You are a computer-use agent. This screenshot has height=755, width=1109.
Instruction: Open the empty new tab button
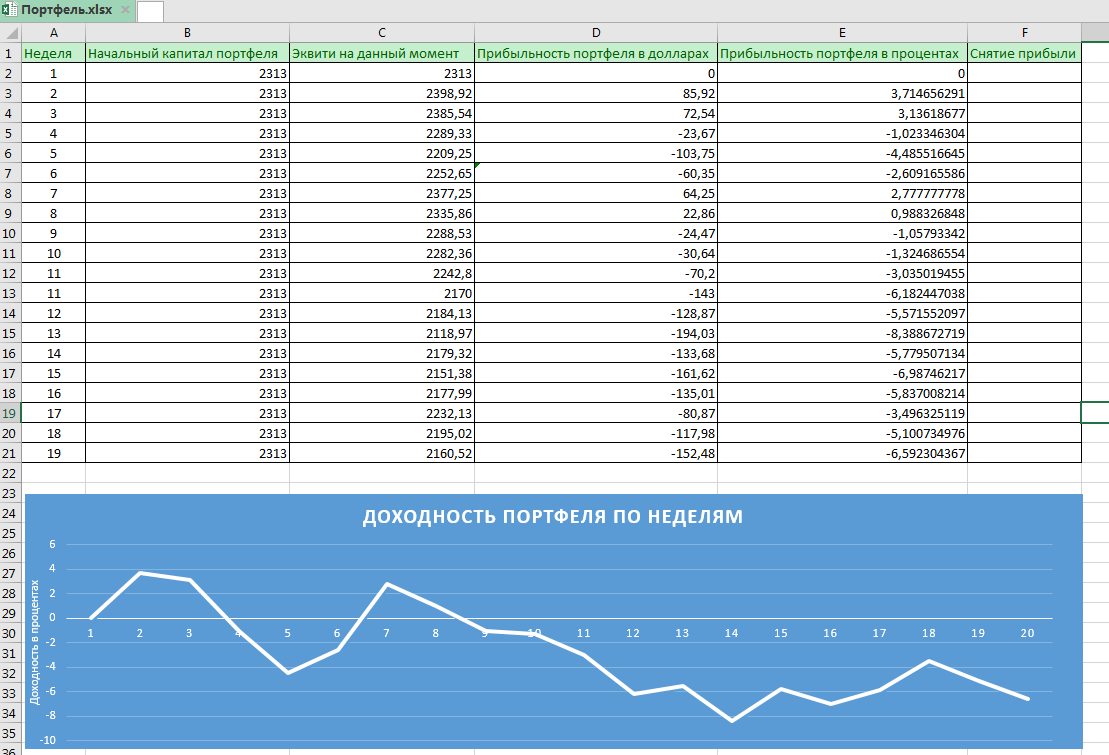[x=150, y=11]
